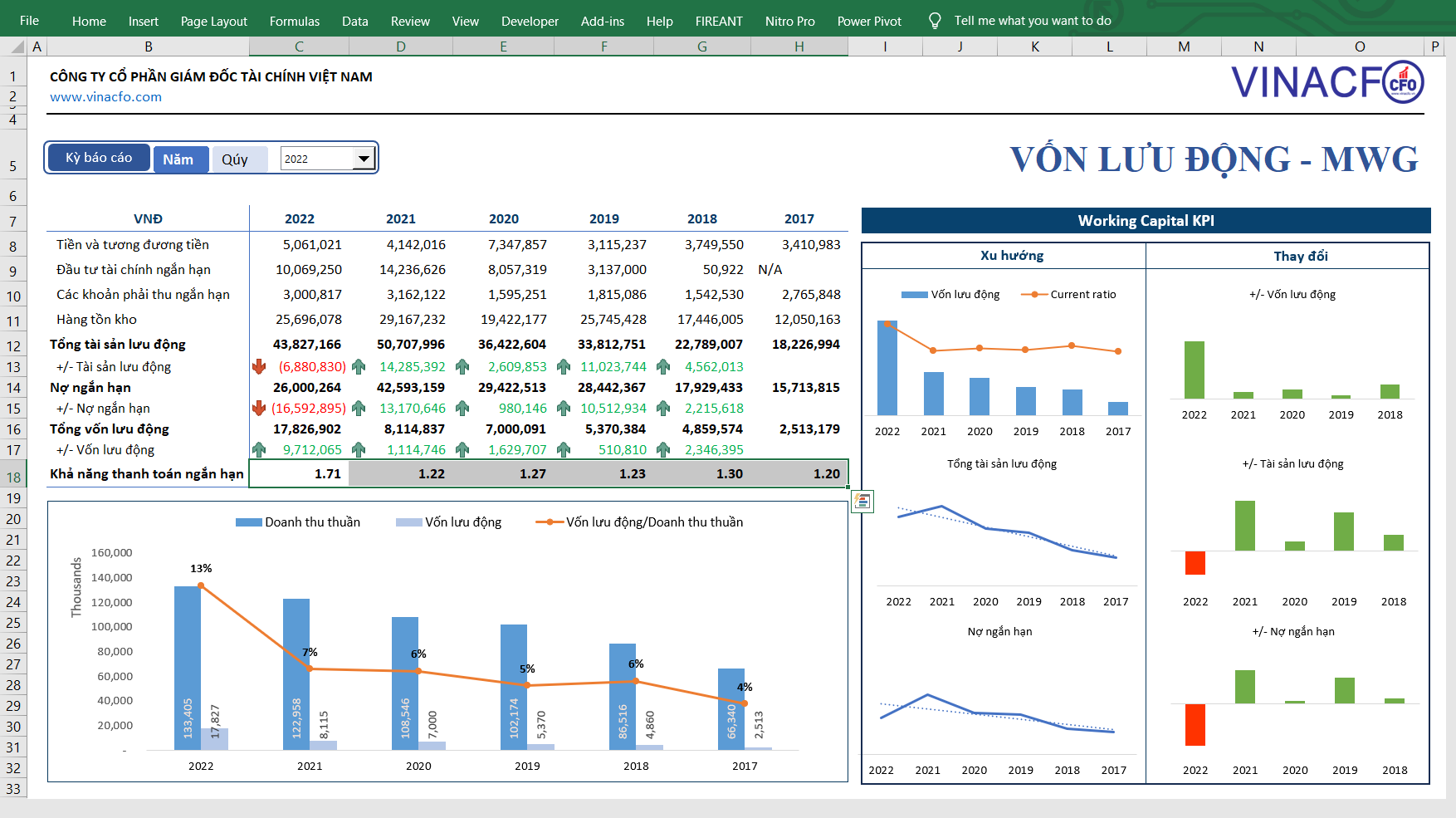Click the Working Capital KPI header
This screenshot has height=818, width=1456.
click(1146, 221)
